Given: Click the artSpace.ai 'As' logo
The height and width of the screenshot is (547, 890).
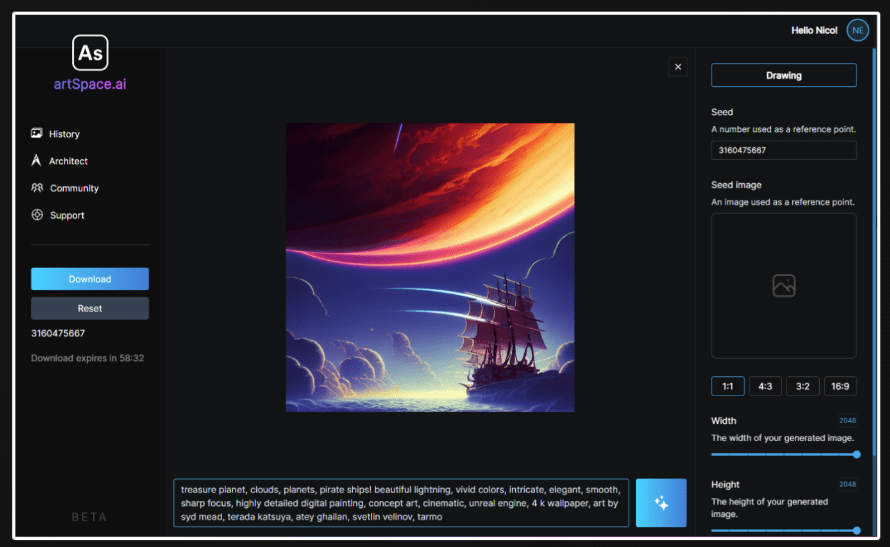Looking at the screenshot, I should click(90, 53).
